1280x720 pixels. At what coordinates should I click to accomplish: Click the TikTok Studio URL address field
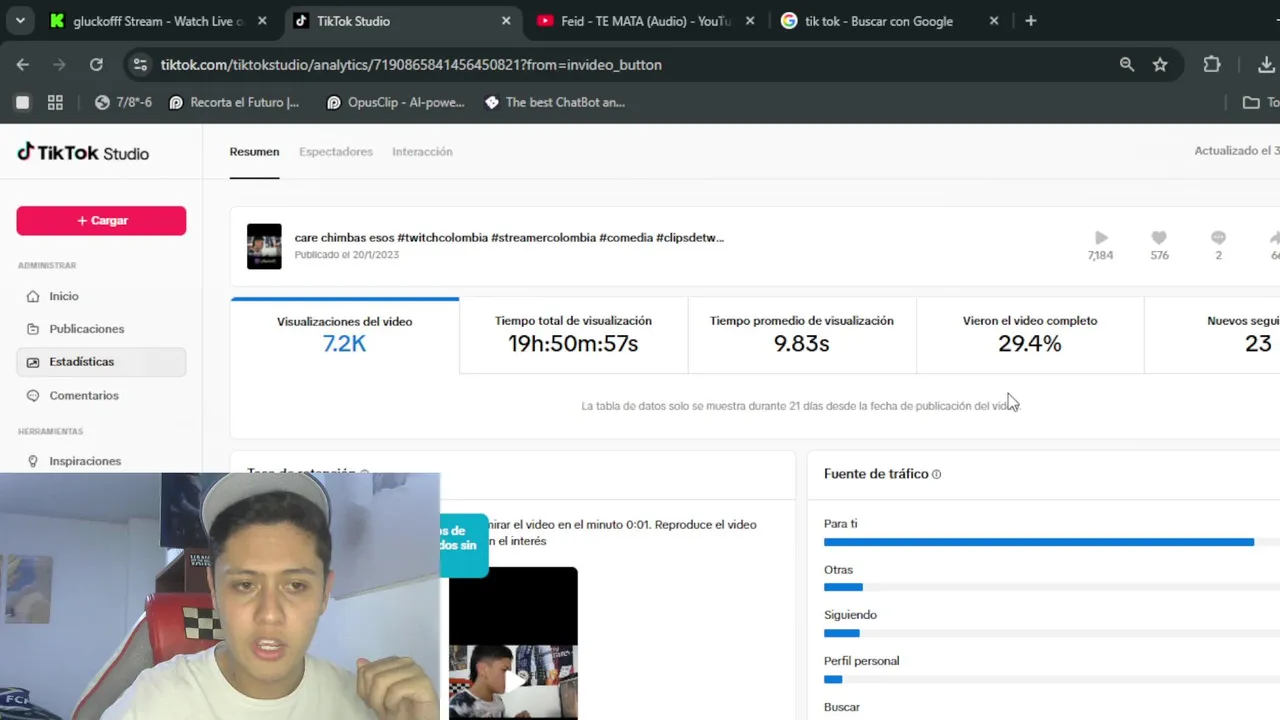click(411, 65)
